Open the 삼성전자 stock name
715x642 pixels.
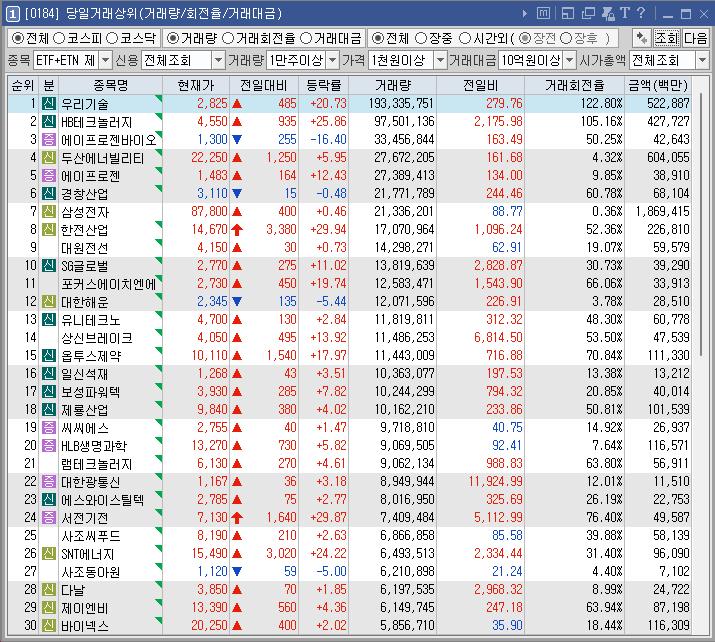pyautogui.click(x=85, y=212)
